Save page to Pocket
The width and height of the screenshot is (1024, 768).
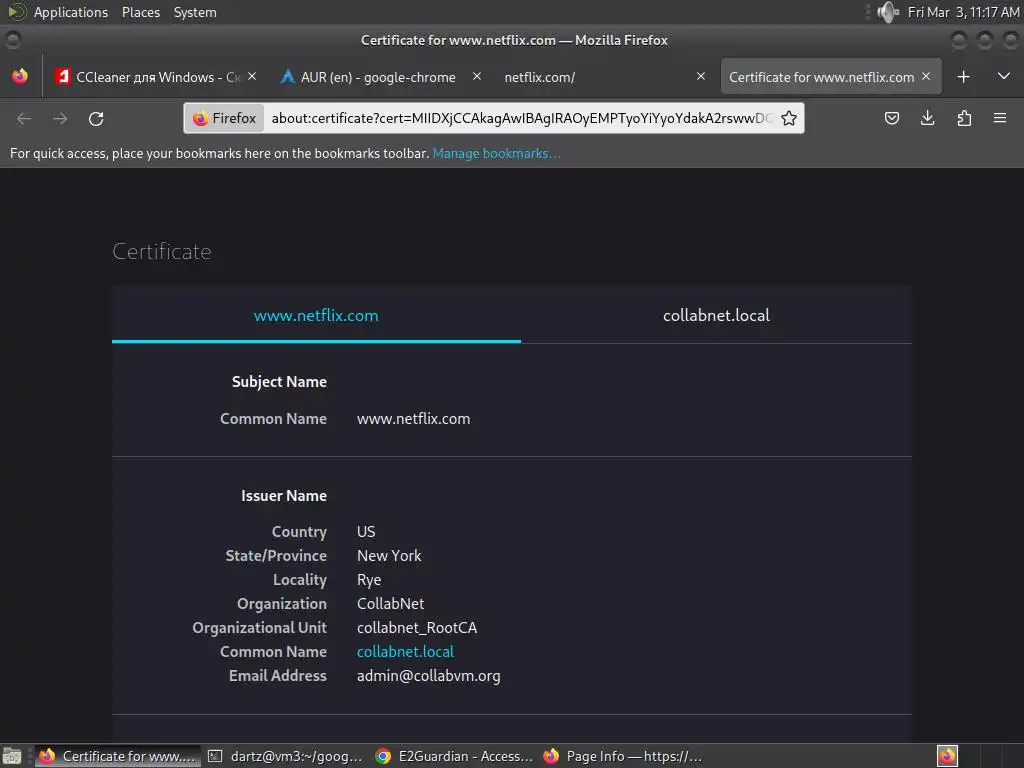click(891, 118)
